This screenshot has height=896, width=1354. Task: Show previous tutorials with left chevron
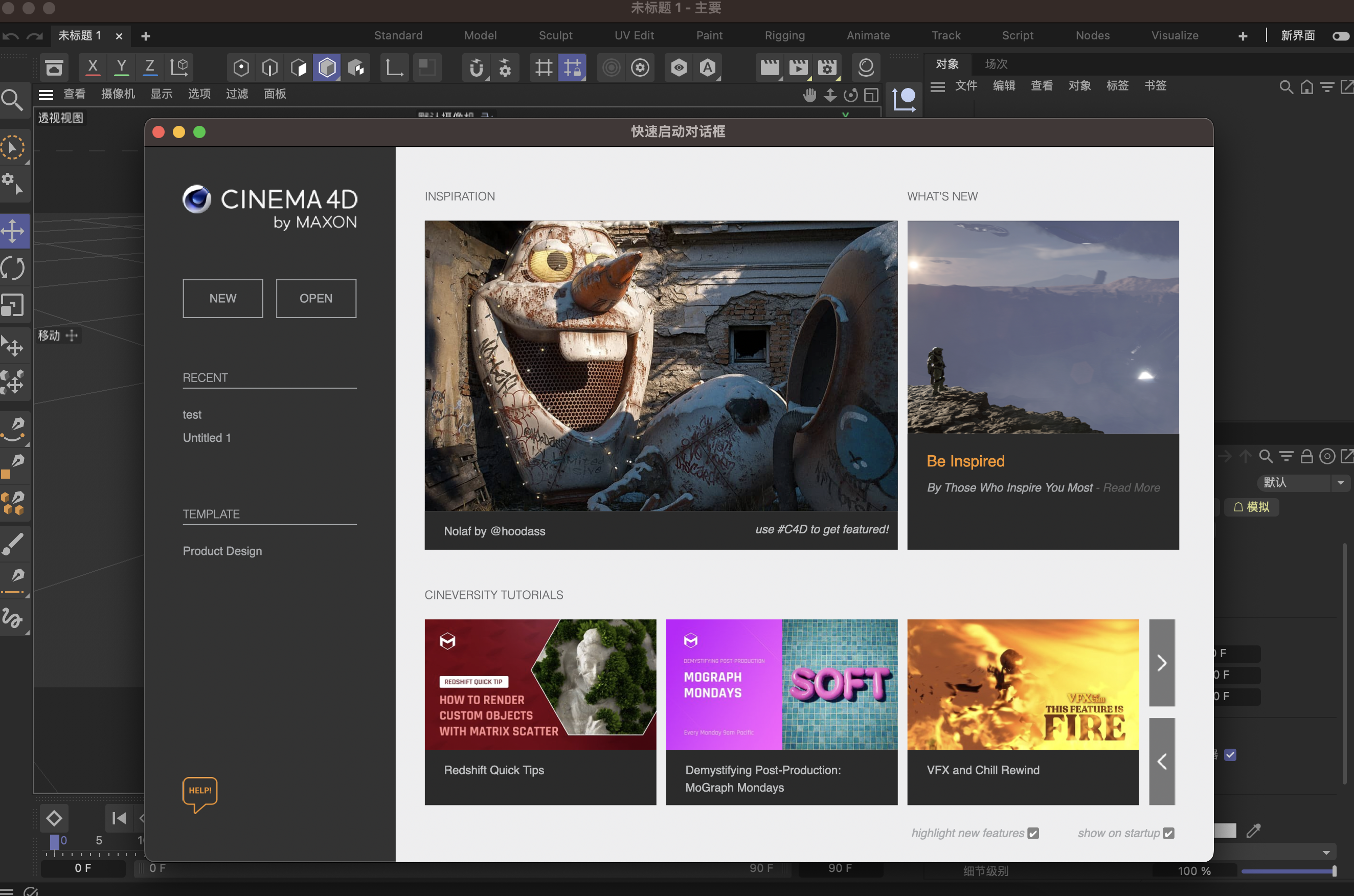1161,761
